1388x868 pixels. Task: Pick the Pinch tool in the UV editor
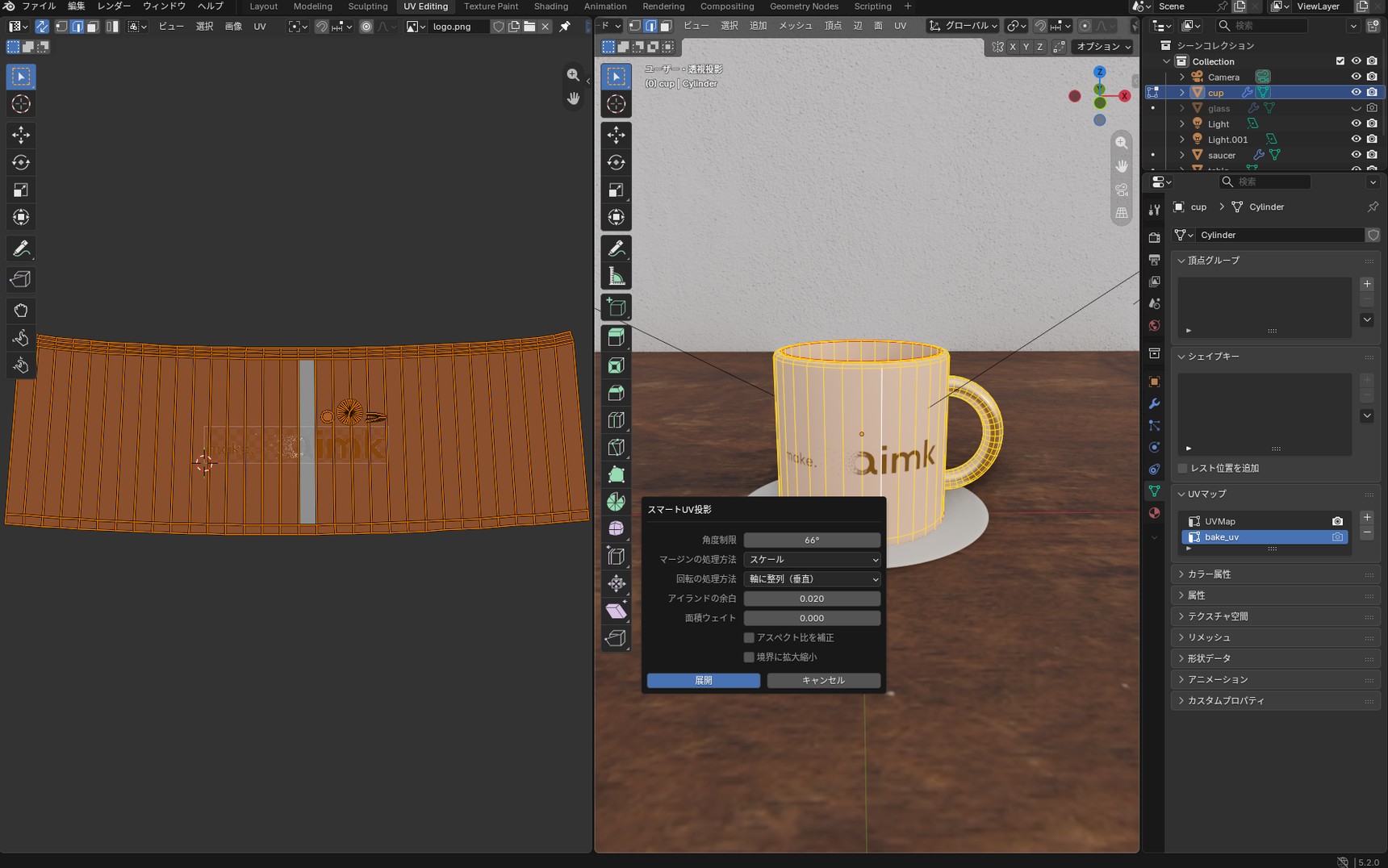(x=21, y=365)
